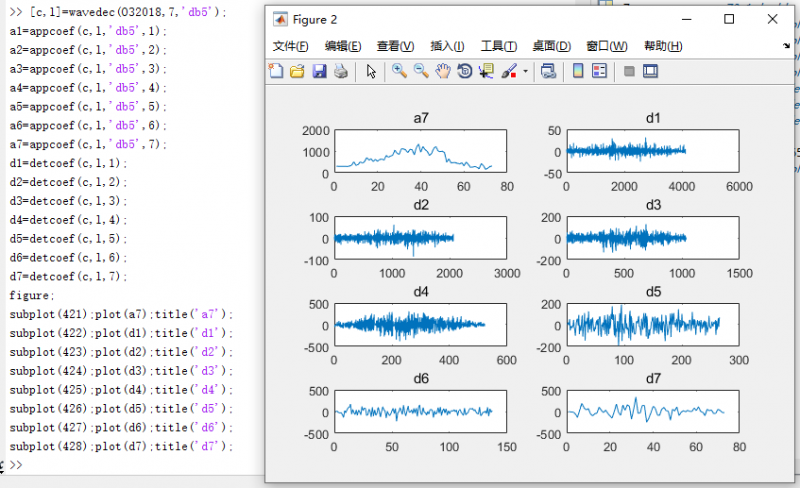800x488 pixels.
Task: Click the Link Plot icon
Action: point(548,71)
